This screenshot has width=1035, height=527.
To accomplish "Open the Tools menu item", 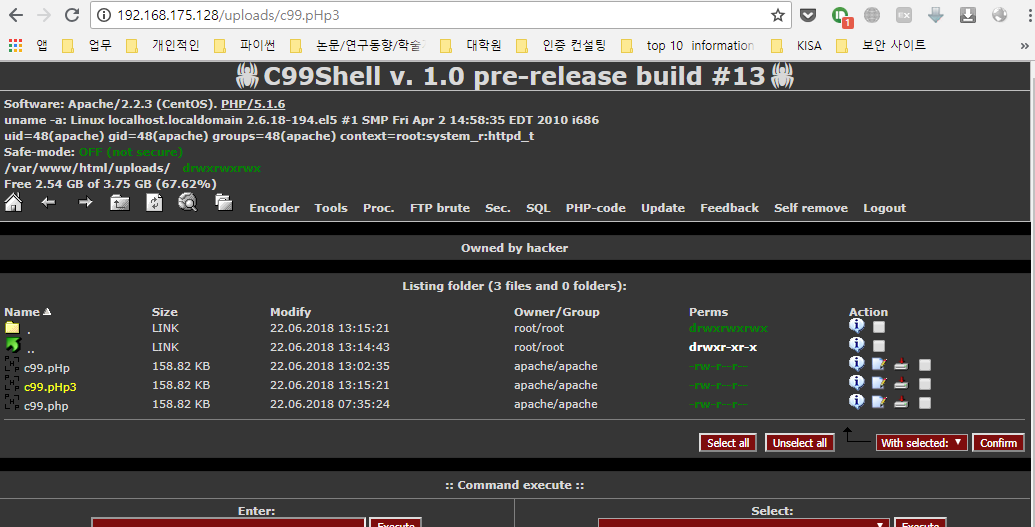I will 331,208.
